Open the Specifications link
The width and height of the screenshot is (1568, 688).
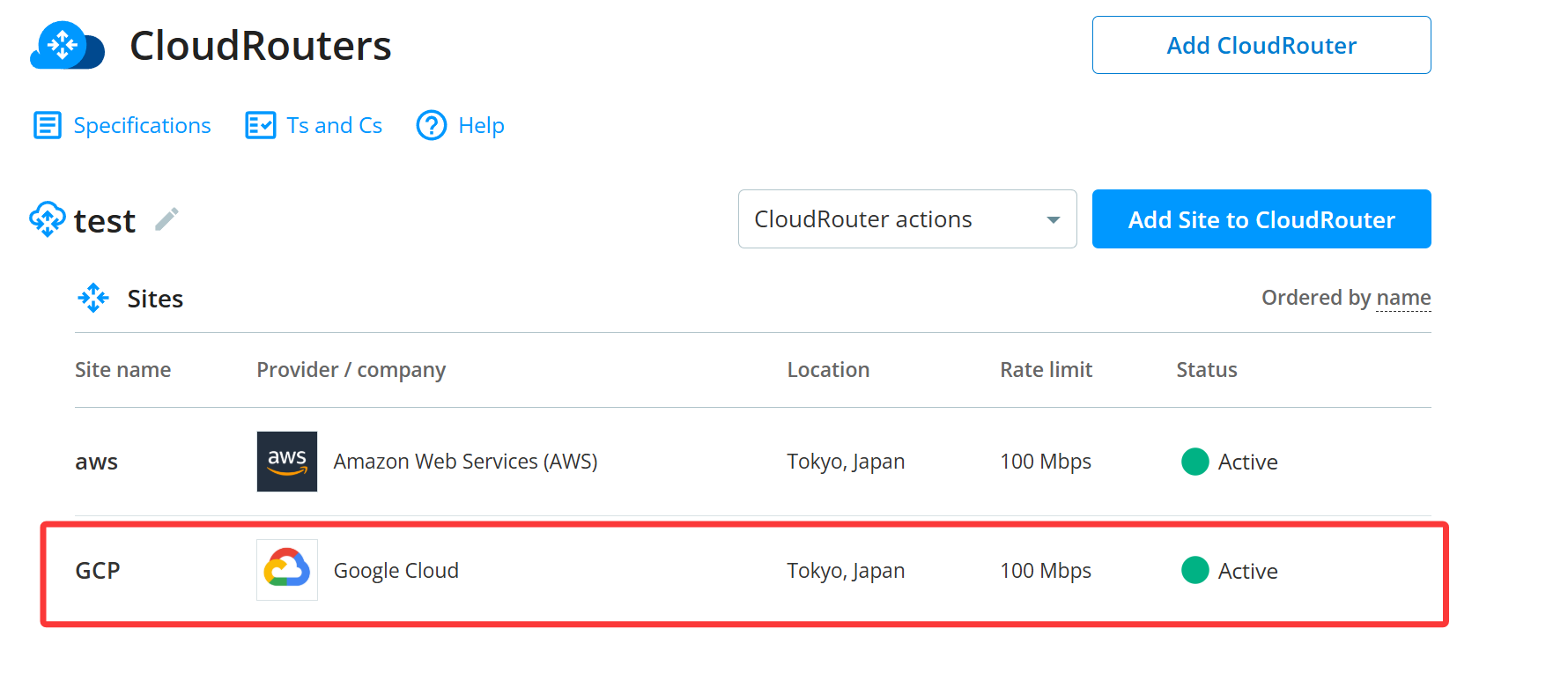click(x=142, y=125)
